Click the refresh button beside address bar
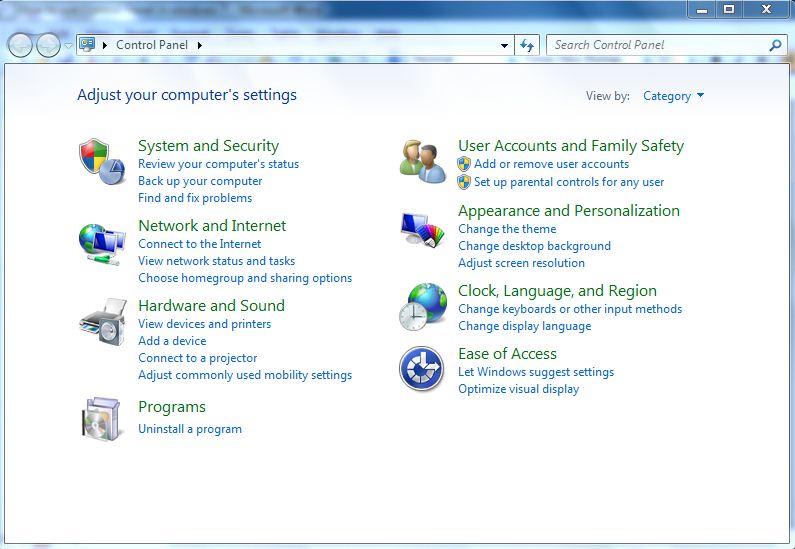Viewport: 795px width, 549px height. [x=527, y=45]
